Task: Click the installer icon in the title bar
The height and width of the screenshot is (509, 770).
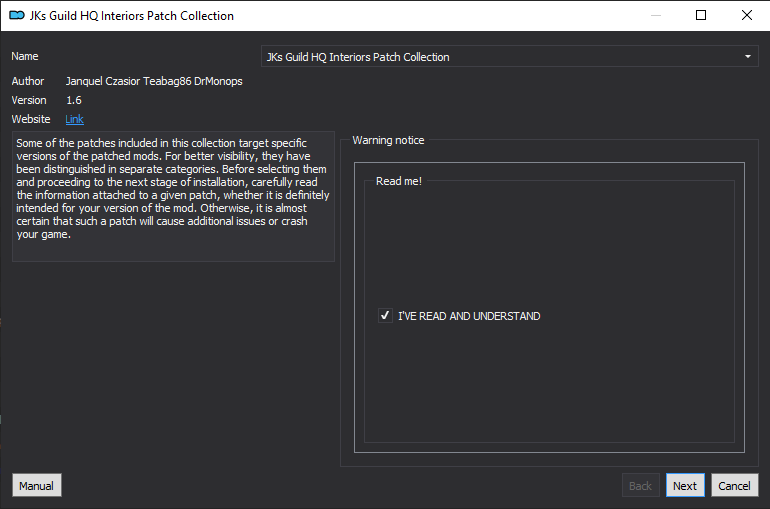Action: (17, 15)
